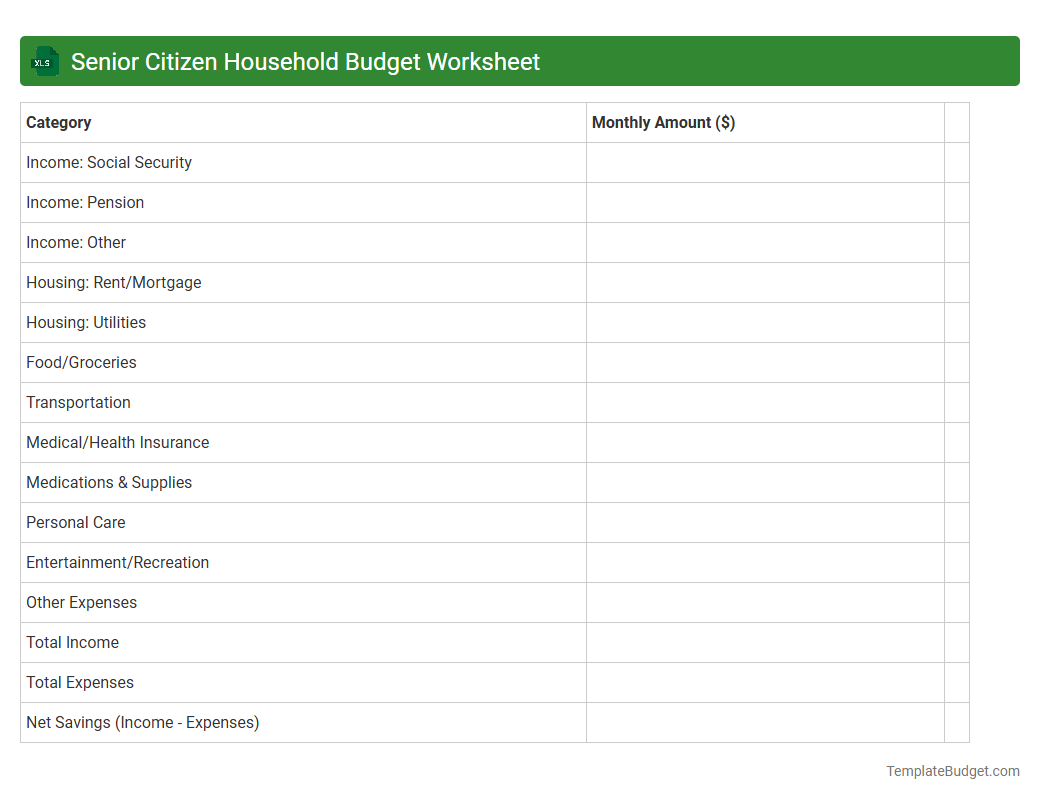Click the Total Expenses amount cell
The image size is (1040, 800).
point(765,682)
